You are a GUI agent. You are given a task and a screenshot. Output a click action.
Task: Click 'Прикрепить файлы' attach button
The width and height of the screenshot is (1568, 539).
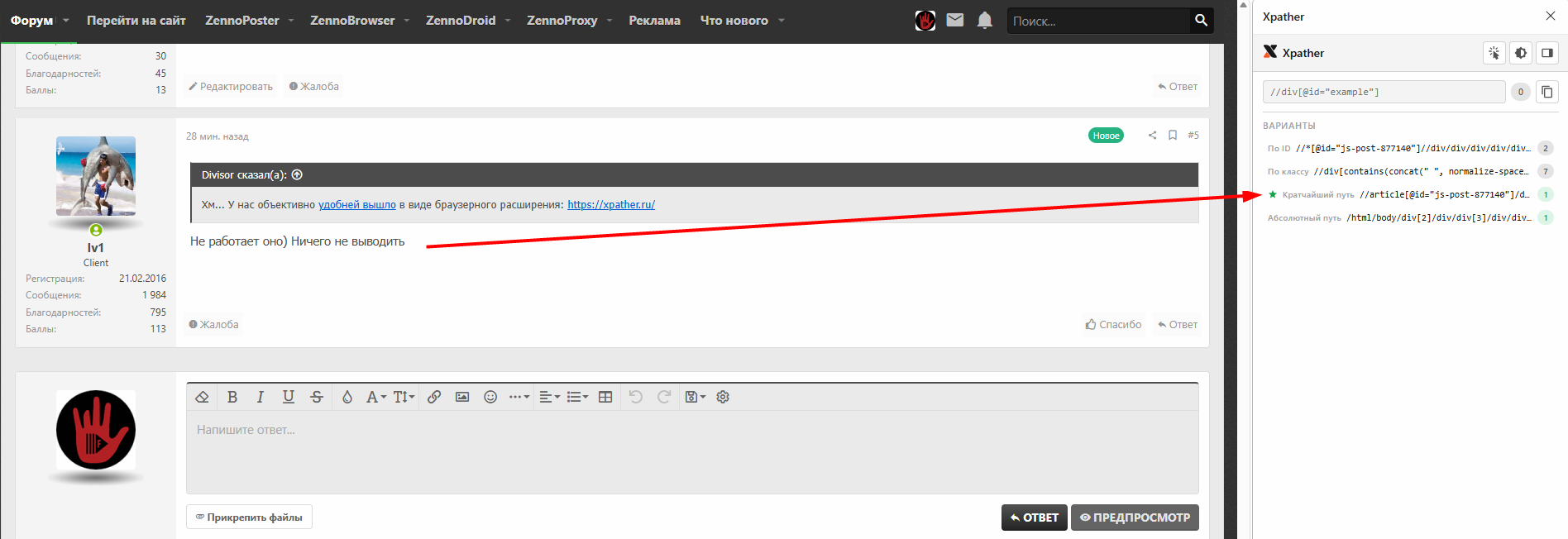249,518
